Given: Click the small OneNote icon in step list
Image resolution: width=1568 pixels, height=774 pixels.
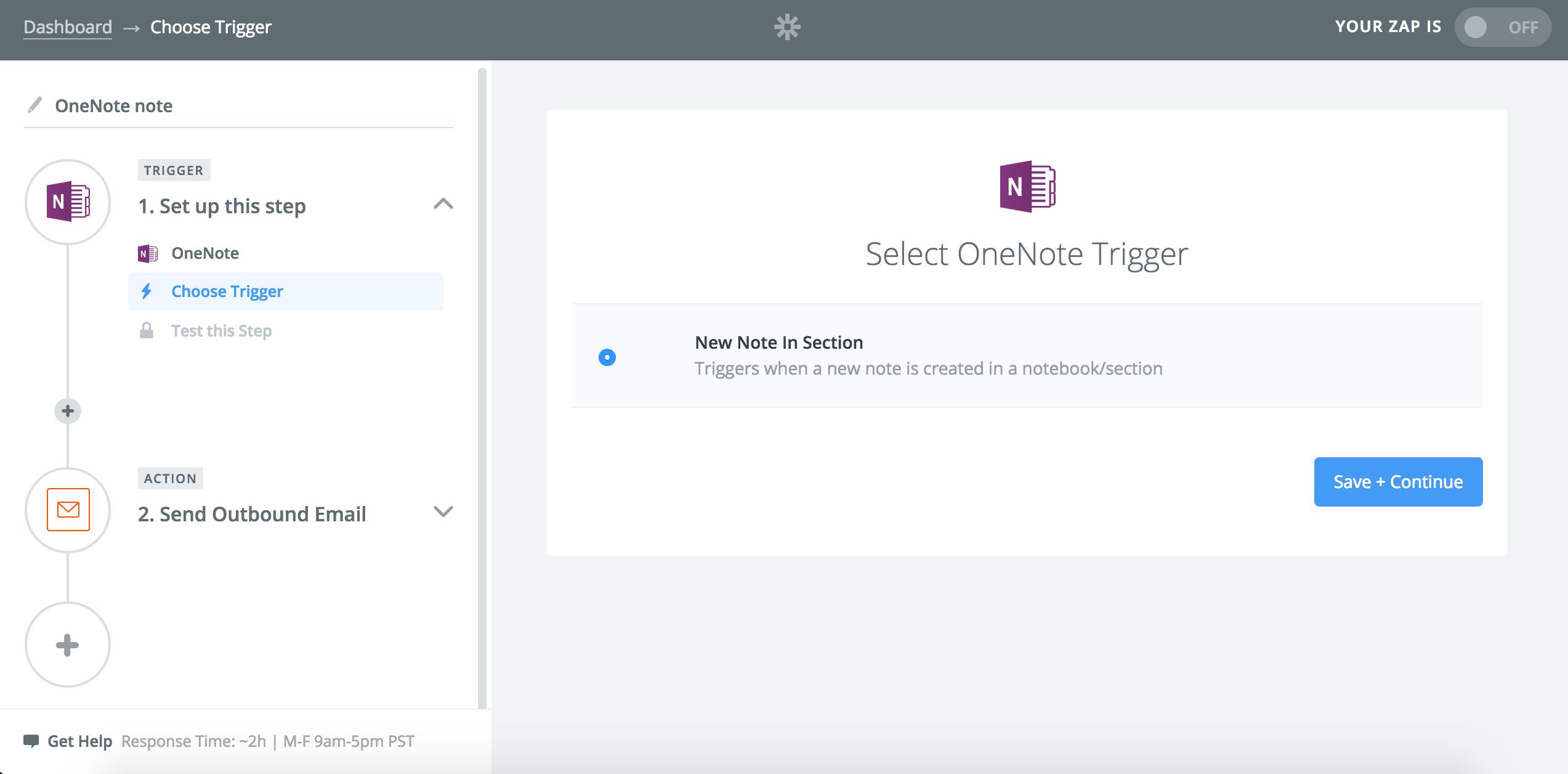Looking at the screenshot, I should [x=147, y=253].
